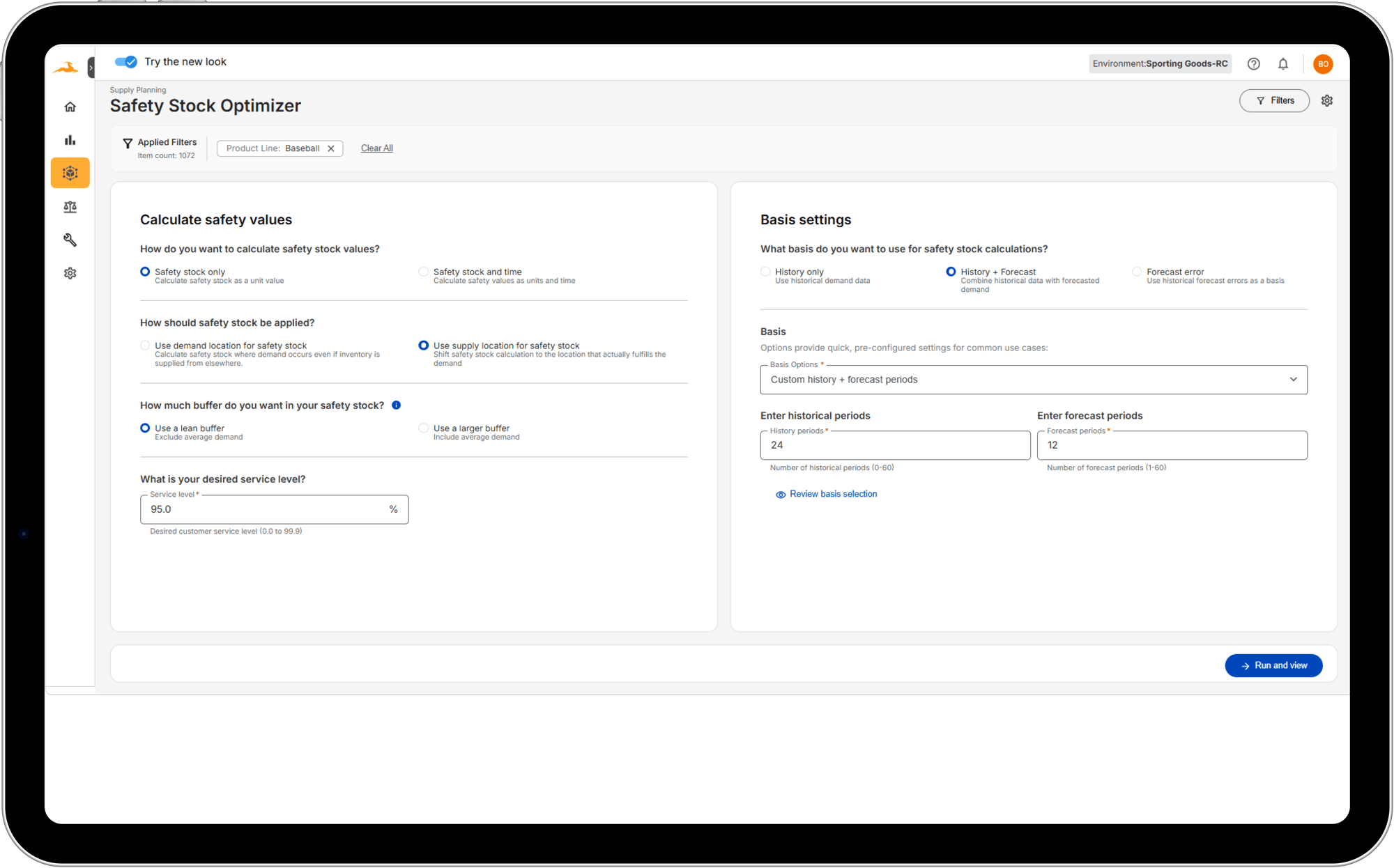The image size is (1394, 868).
Task: Click the Filters button
Action: tap(1274, 100)
